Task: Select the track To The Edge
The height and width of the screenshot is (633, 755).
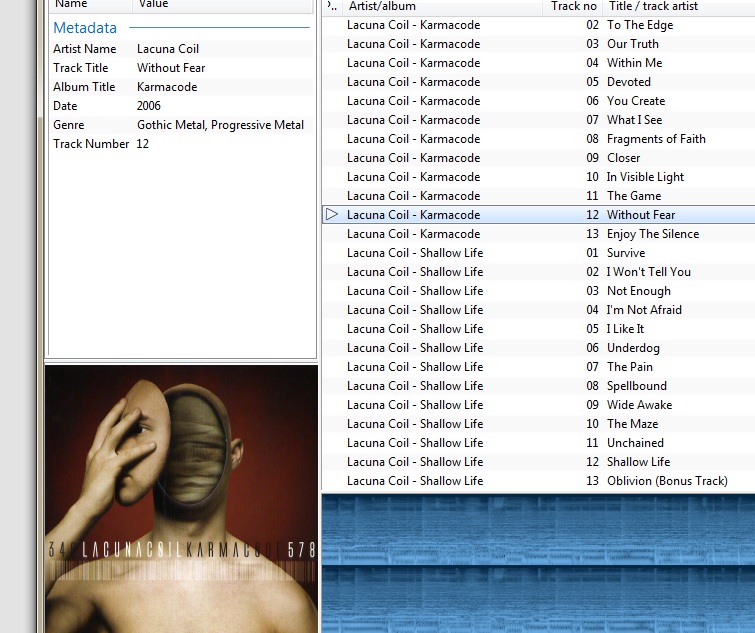Action: click(x=538, y=25)
